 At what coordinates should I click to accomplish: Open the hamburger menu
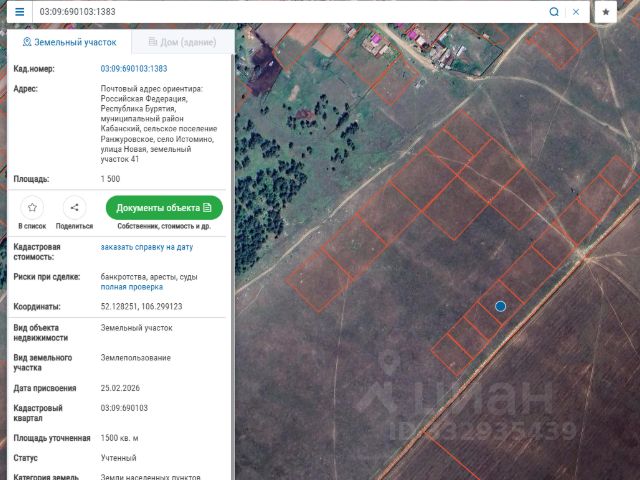point(19,11)
